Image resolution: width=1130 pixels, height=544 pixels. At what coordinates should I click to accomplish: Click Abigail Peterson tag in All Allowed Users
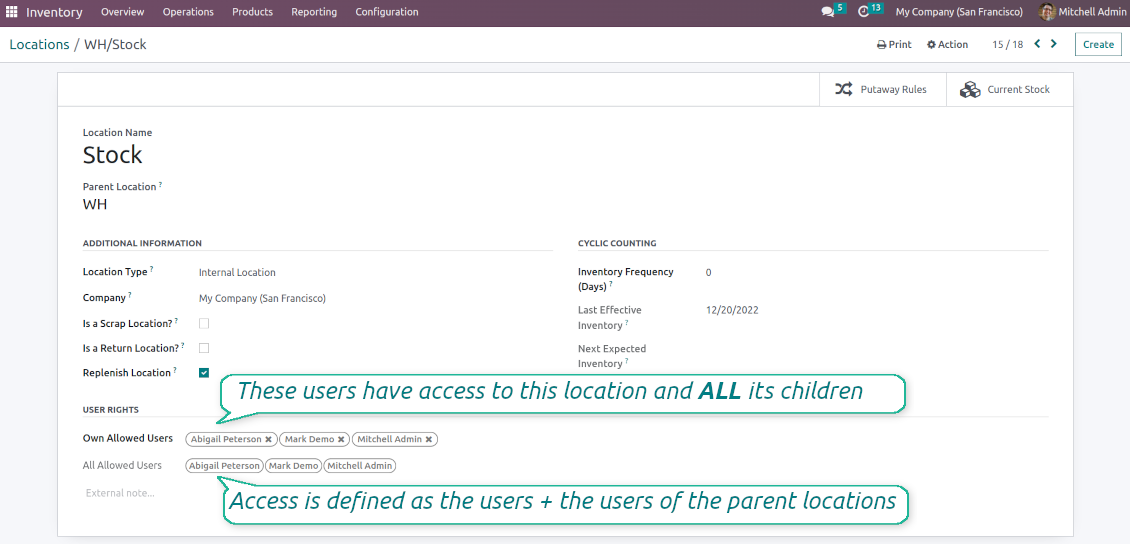click(224, 466)
